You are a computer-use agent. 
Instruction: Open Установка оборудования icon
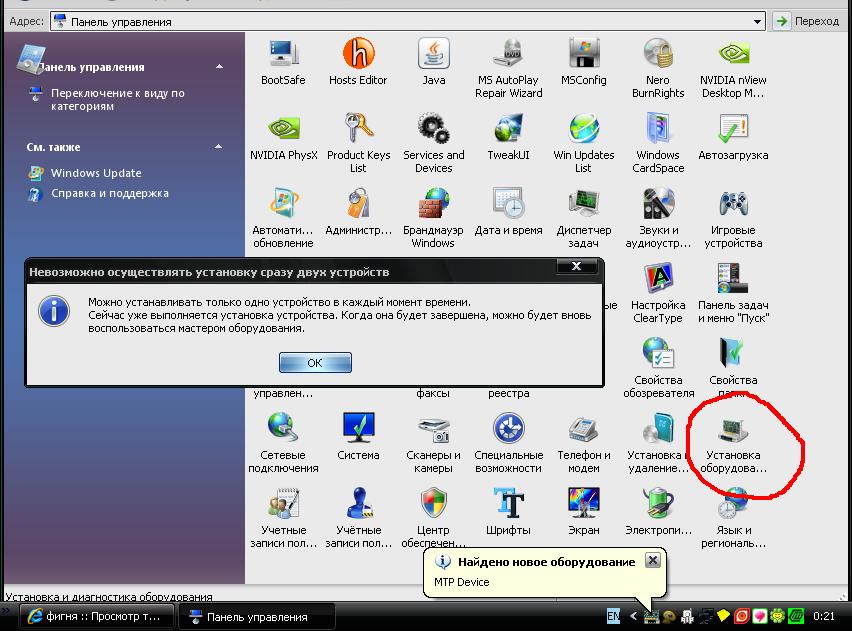tap(733, 443)
